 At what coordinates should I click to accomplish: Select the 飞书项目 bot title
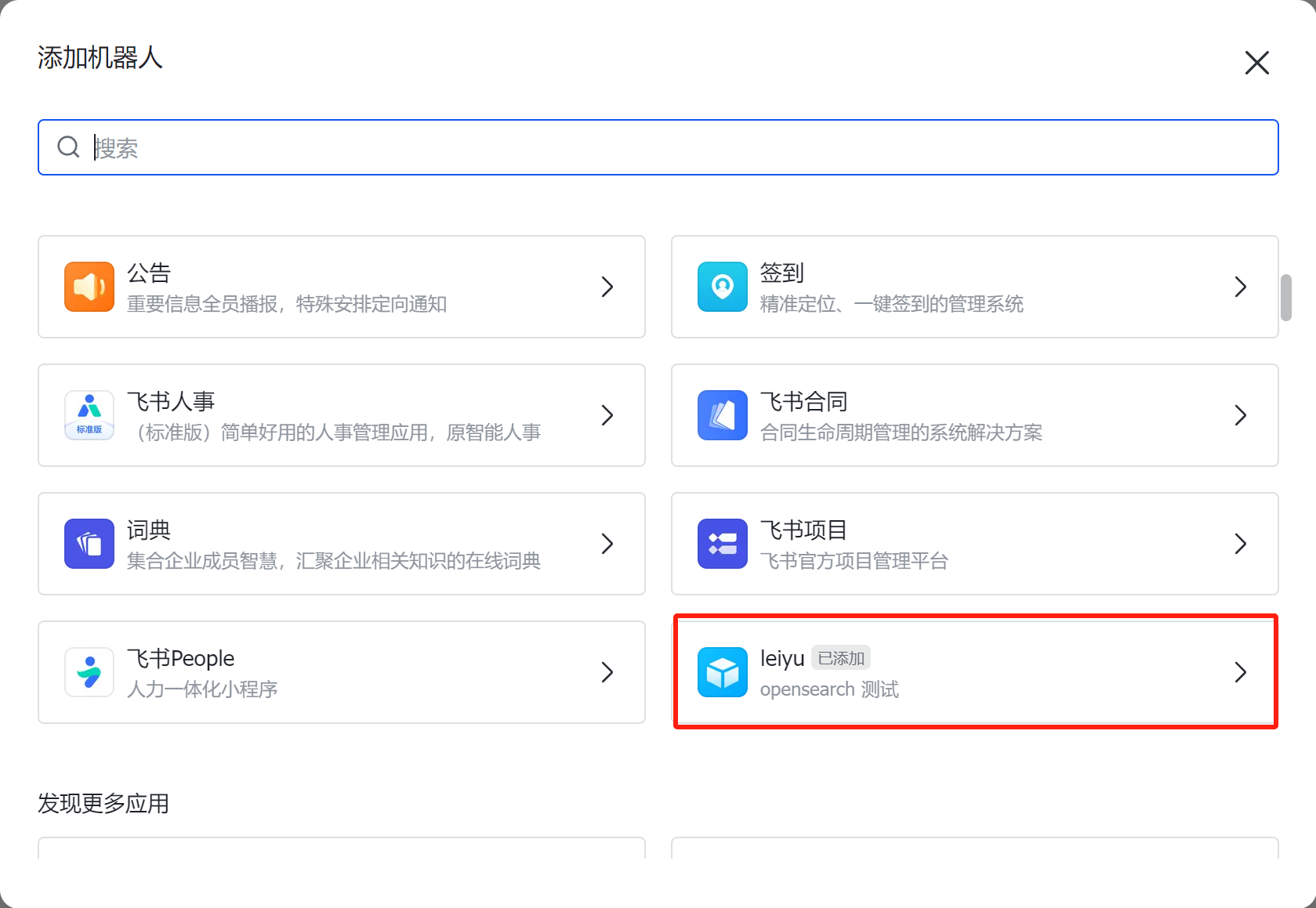[x=804, y=530]
